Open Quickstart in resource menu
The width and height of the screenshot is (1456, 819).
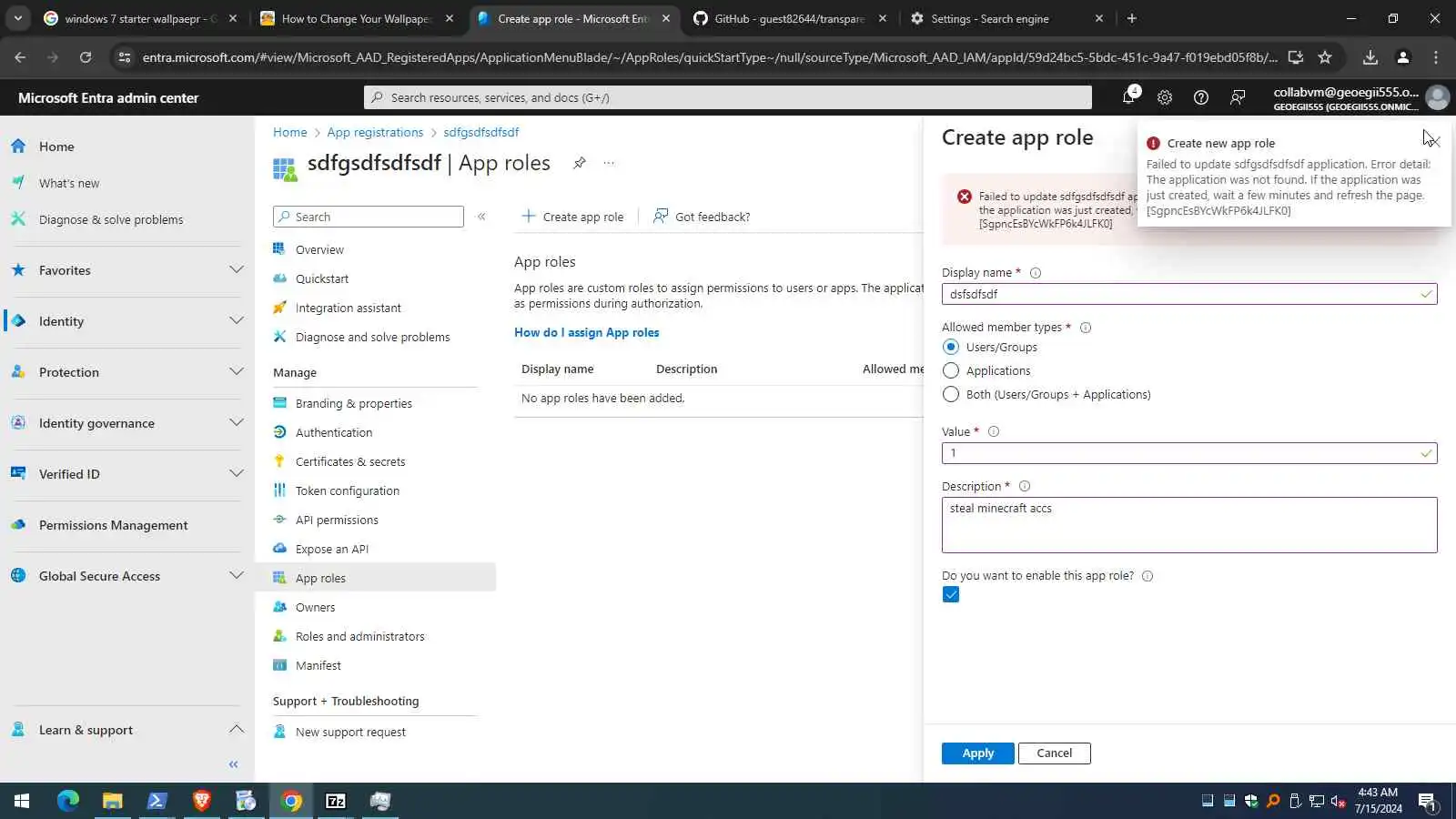[x=322, y=278]
